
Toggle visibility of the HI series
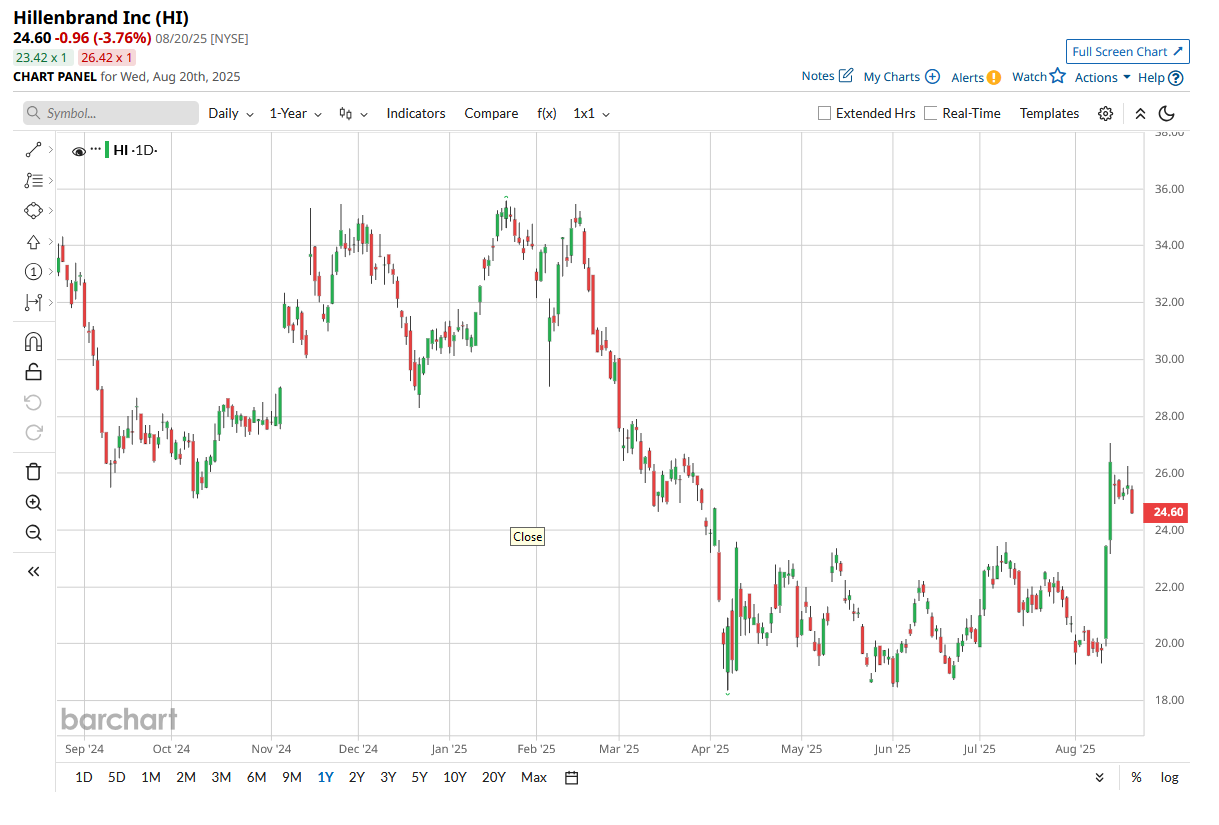(78, 151)
